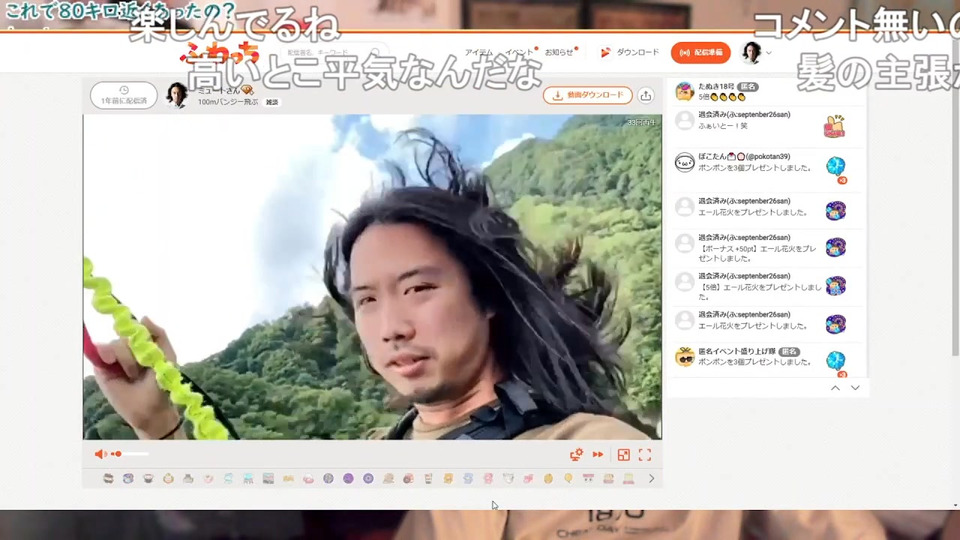The height and width of the screenshot is (540, 960).
Task: Select the landscape picture gift icon
Action: point(268,478)
